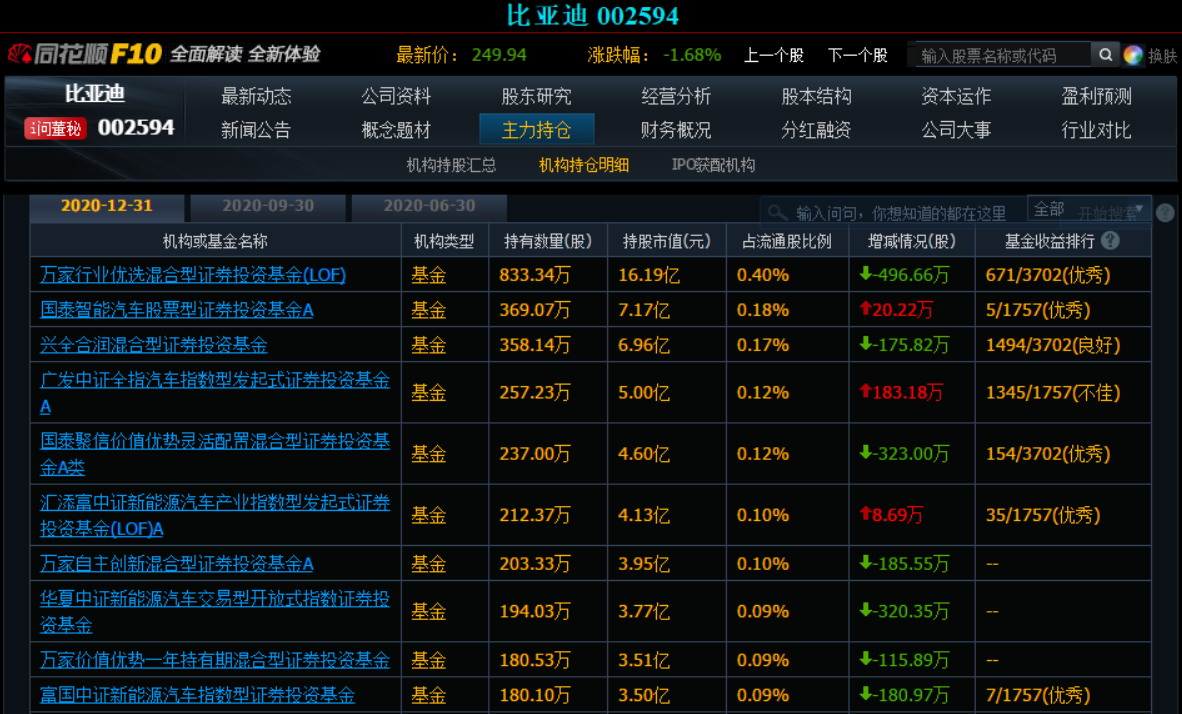Click the 833.34万 holdings value
This screenshot has width=1182, height=714.
coord(534,274)
